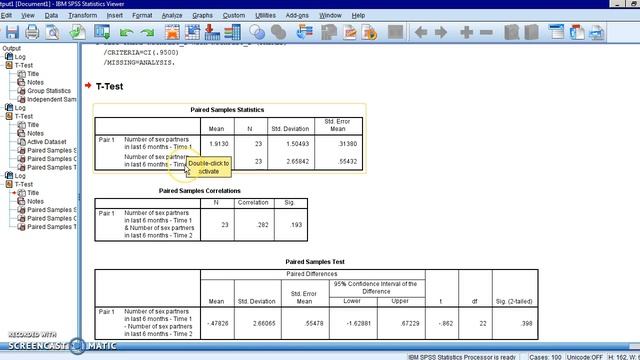The width and height of the screenshot is (640, 360).
Task: Click the Upper confidence value .67229
Action: (x=410, y=323)
